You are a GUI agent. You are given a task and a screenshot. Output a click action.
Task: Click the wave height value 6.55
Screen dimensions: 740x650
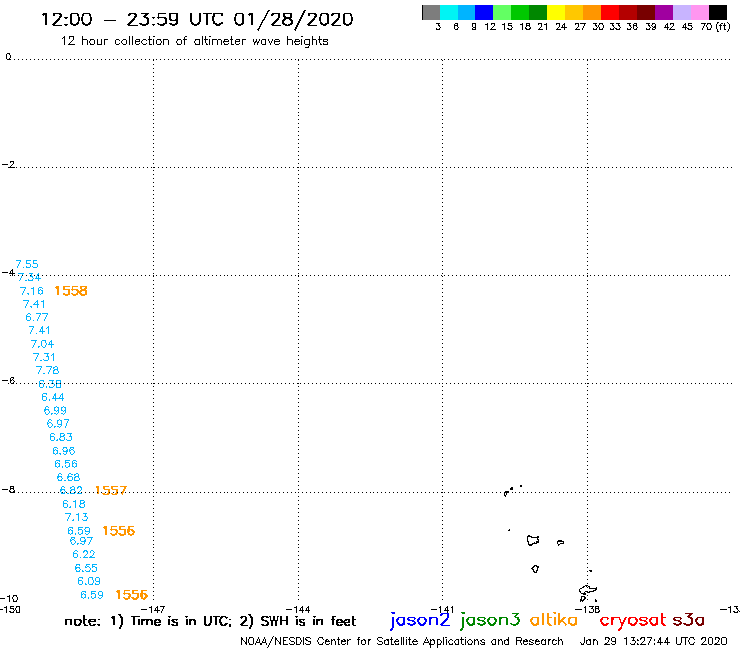[86, 568]
